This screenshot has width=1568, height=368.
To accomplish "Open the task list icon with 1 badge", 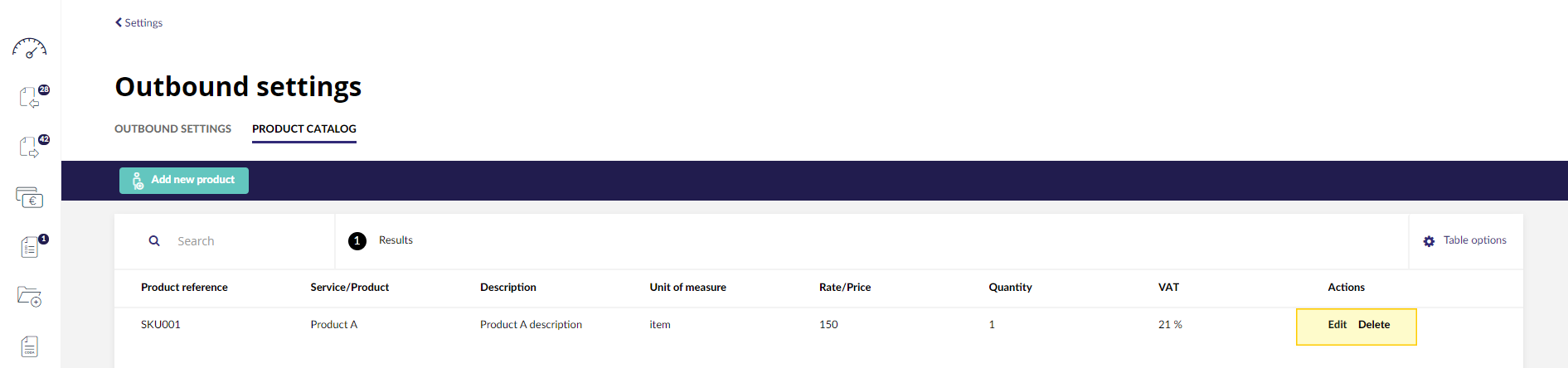I will [33, 246].
